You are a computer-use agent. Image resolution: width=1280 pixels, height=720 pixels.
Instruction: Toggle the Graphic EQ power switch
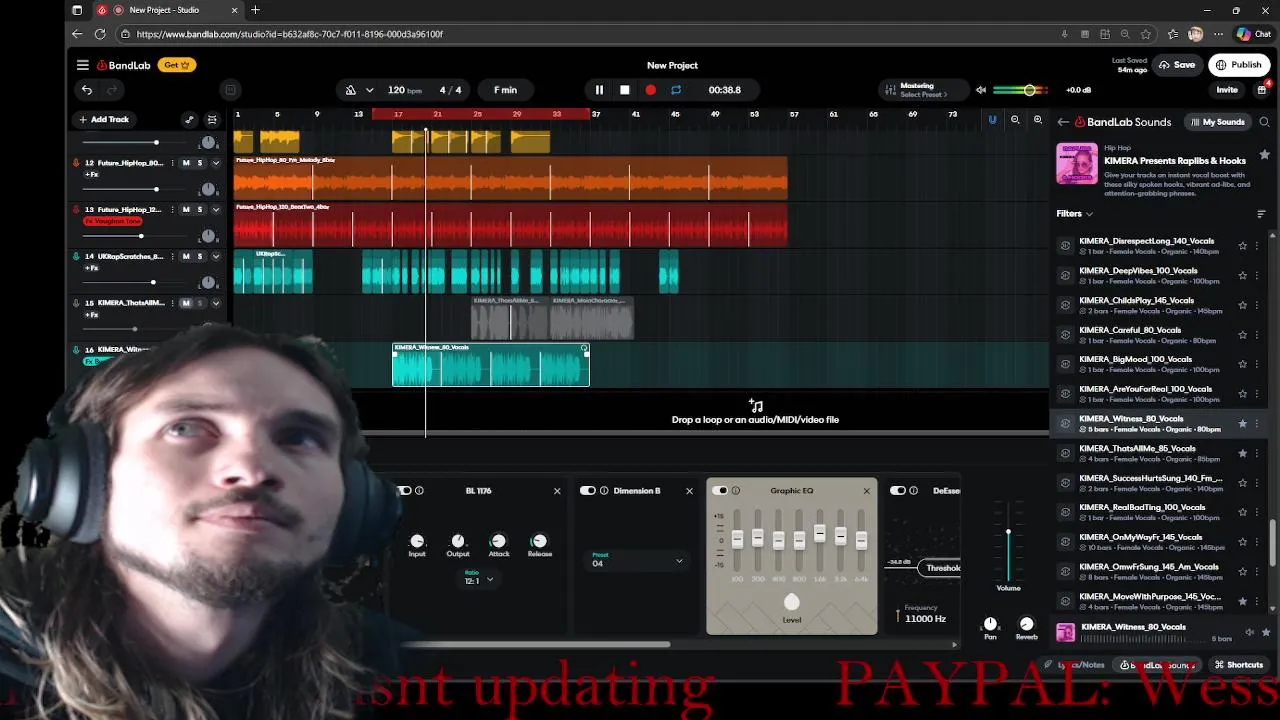pos(720,491)
